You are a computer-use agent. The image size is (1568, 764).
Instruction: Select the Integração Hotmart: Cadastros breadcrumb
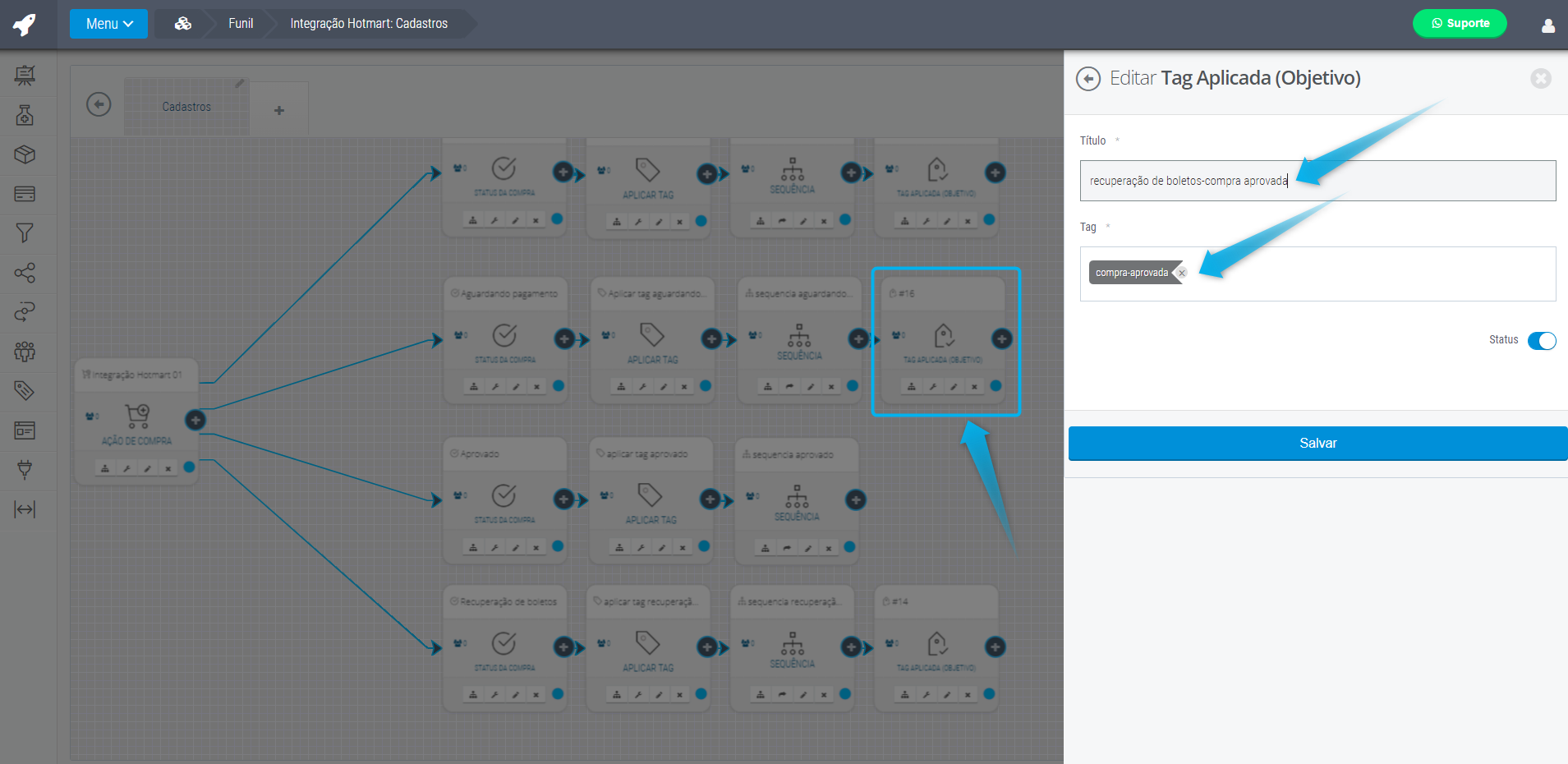tap(369, 24)
